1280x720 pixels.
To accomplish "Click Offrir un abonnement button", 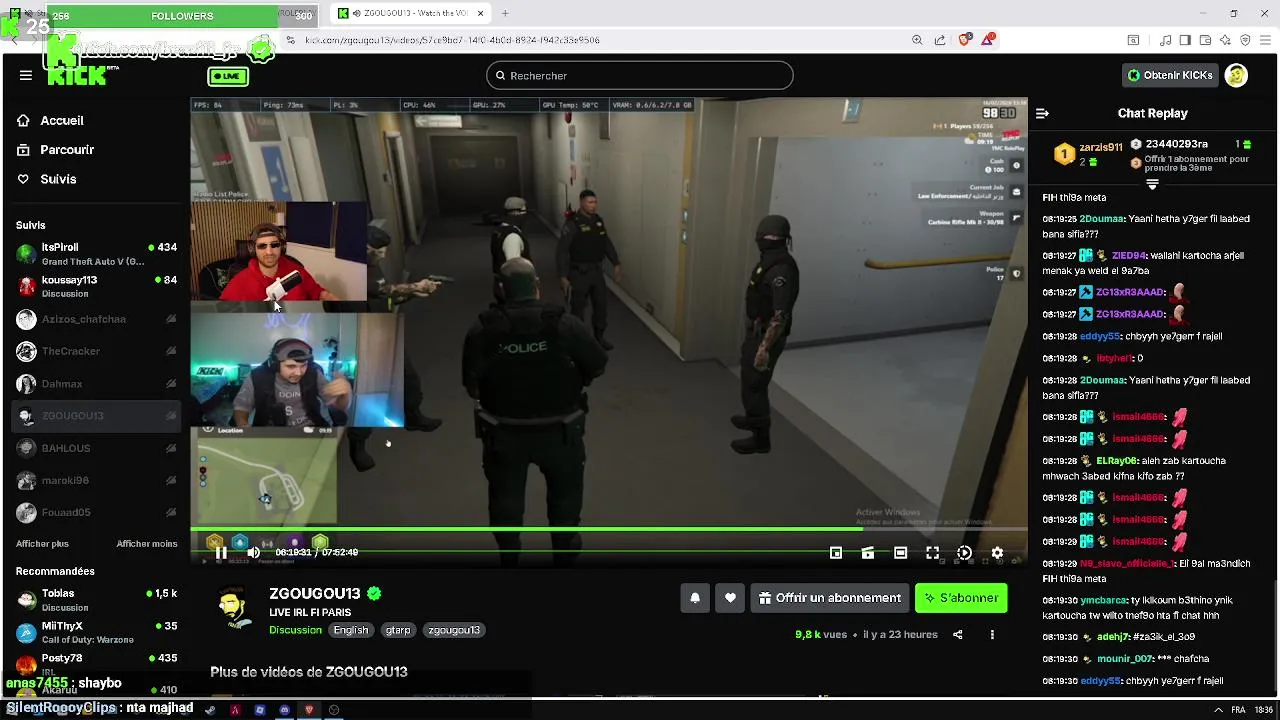I will point(830,598).
